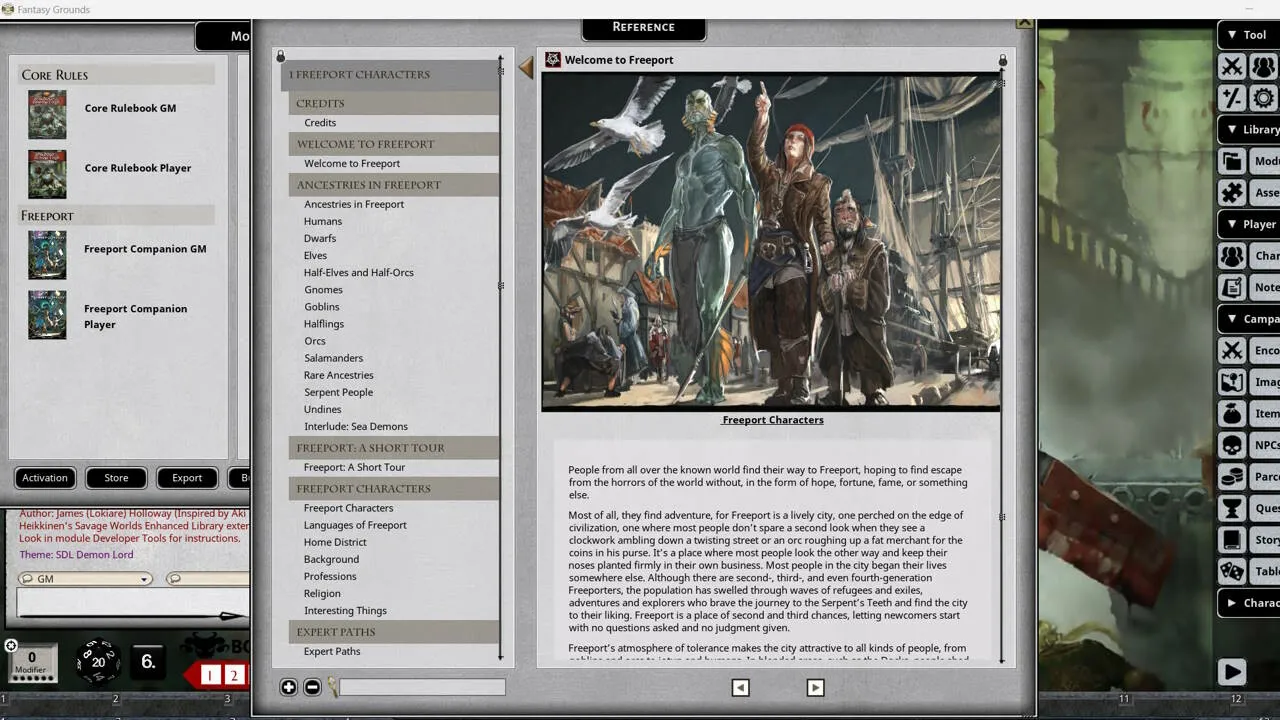Hide the index with the left arrow
This screenshot has height=720, width=1280.
click(526, 68)
